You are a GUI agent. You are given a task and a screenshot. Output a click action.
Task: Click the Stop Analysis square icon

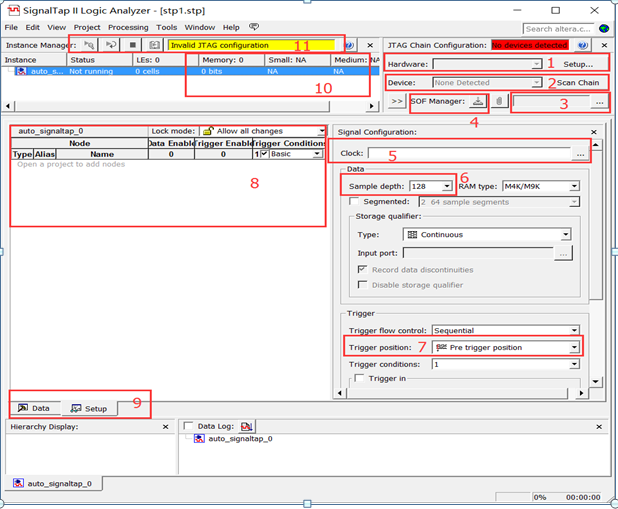click(132, 45)
